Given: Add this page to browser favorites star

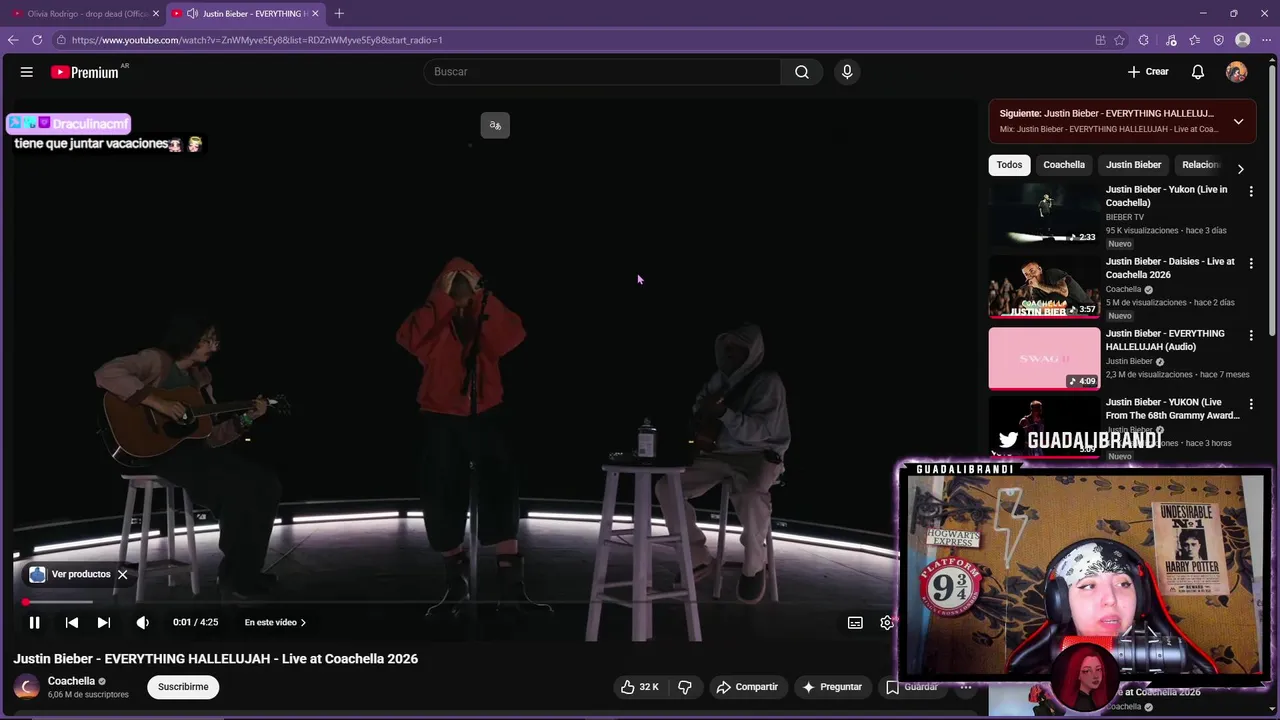Looking at the screenshot, I should (x=1120, y=40).
